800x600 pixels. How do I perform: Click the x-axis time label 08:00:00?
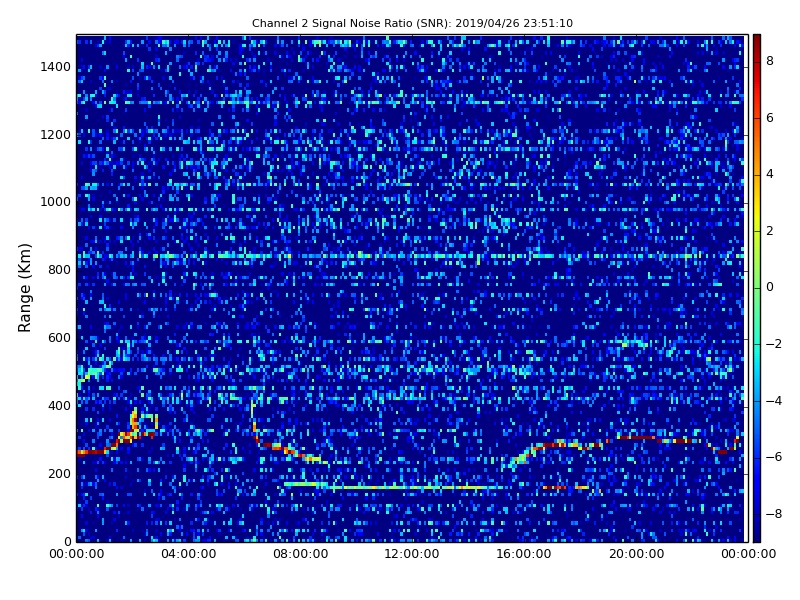[x=301, y=554]
